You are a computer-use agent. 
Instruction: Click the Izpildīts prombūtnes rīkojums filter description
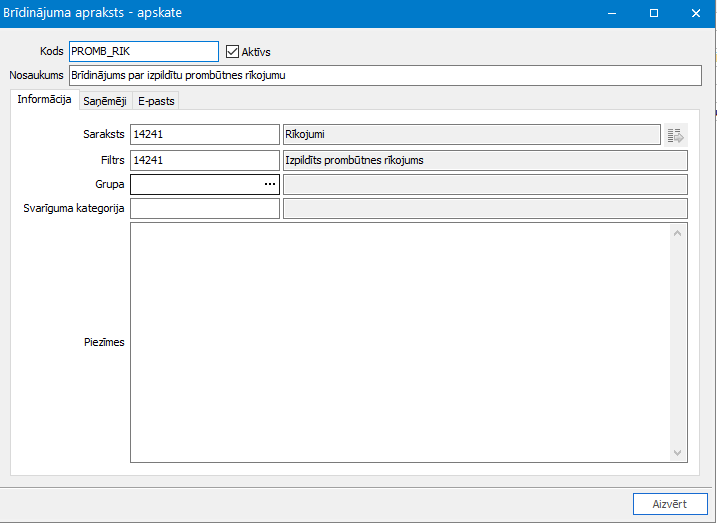(484, 160)
